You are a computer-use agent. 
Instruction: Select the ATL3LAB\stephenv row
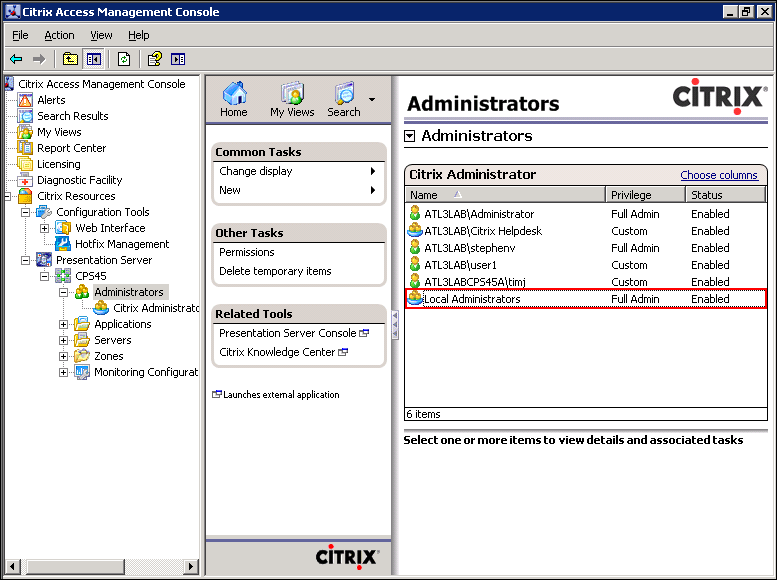click(586, 248)
